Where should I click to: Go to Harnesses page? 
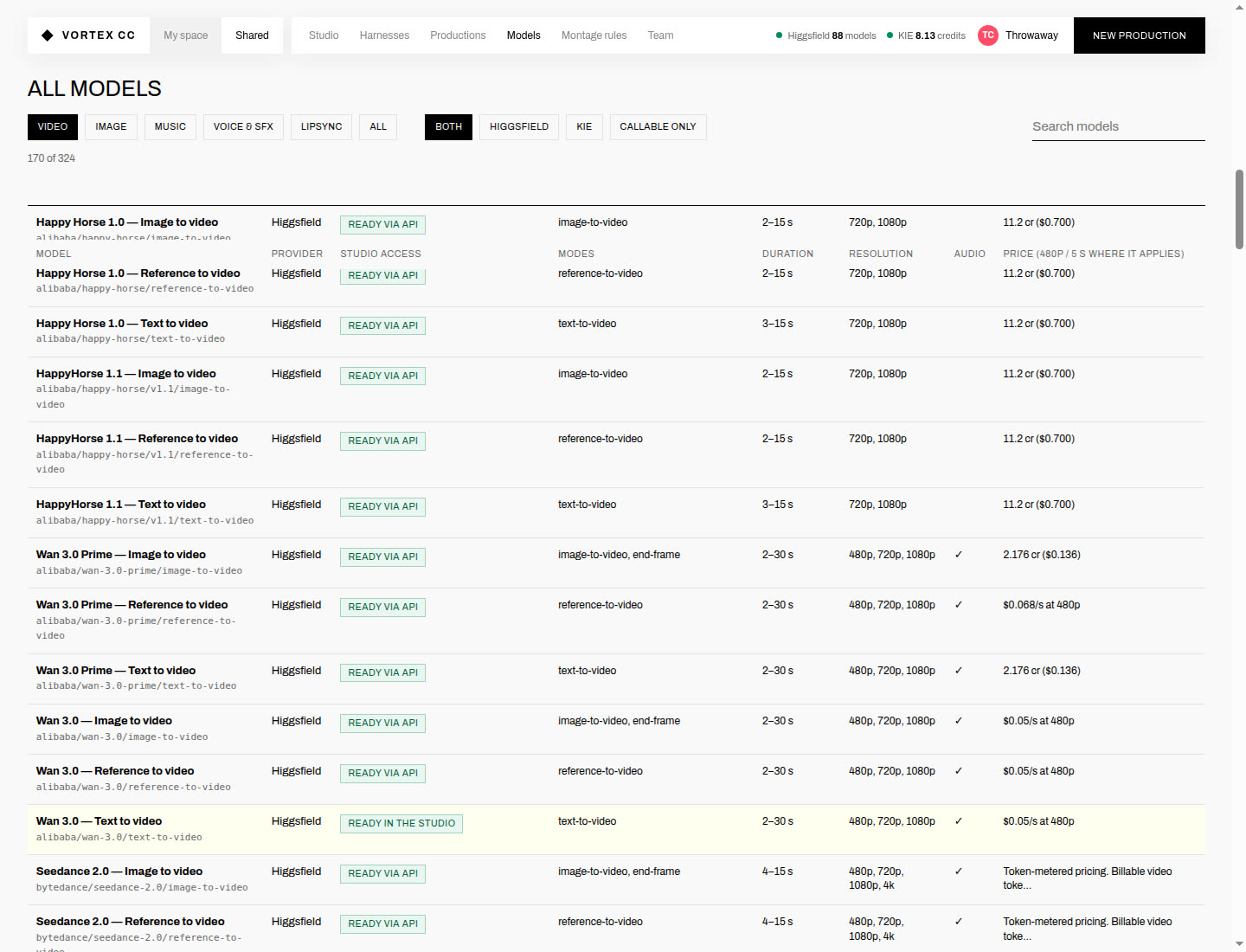[x=384, y=35]
